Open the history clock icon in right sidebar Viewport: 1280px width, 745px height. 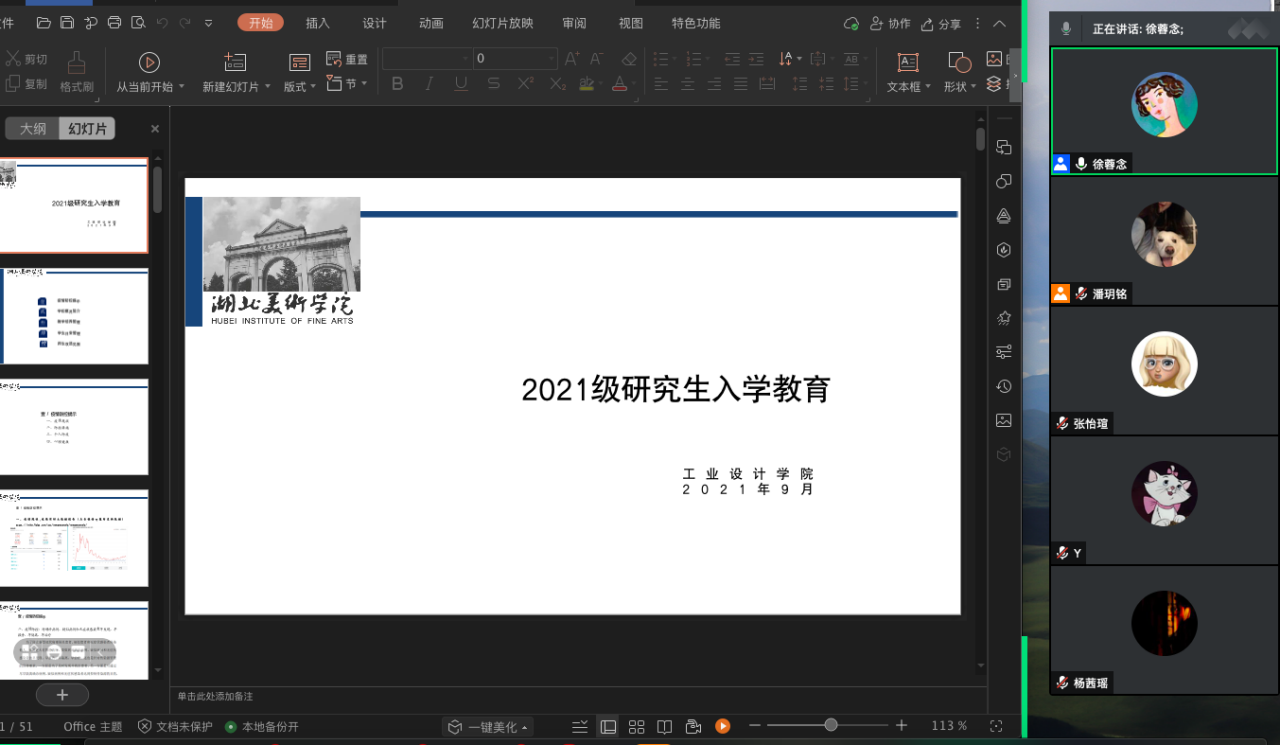pyautogui.click(x=1004, y=386)
